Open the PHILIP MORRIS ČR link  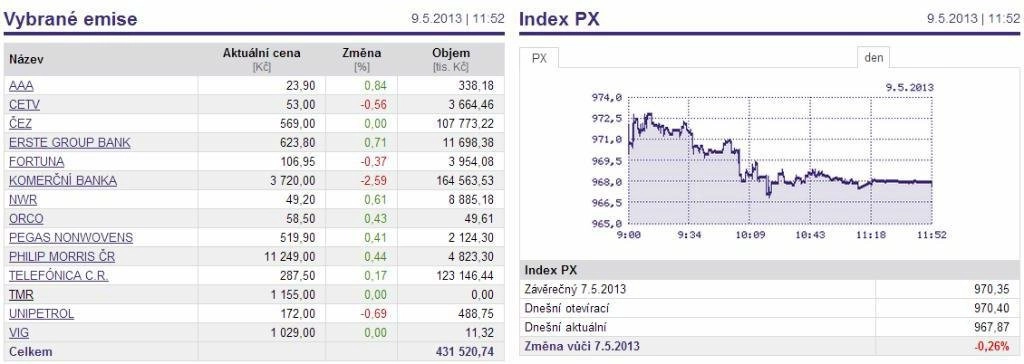point(62,257)
